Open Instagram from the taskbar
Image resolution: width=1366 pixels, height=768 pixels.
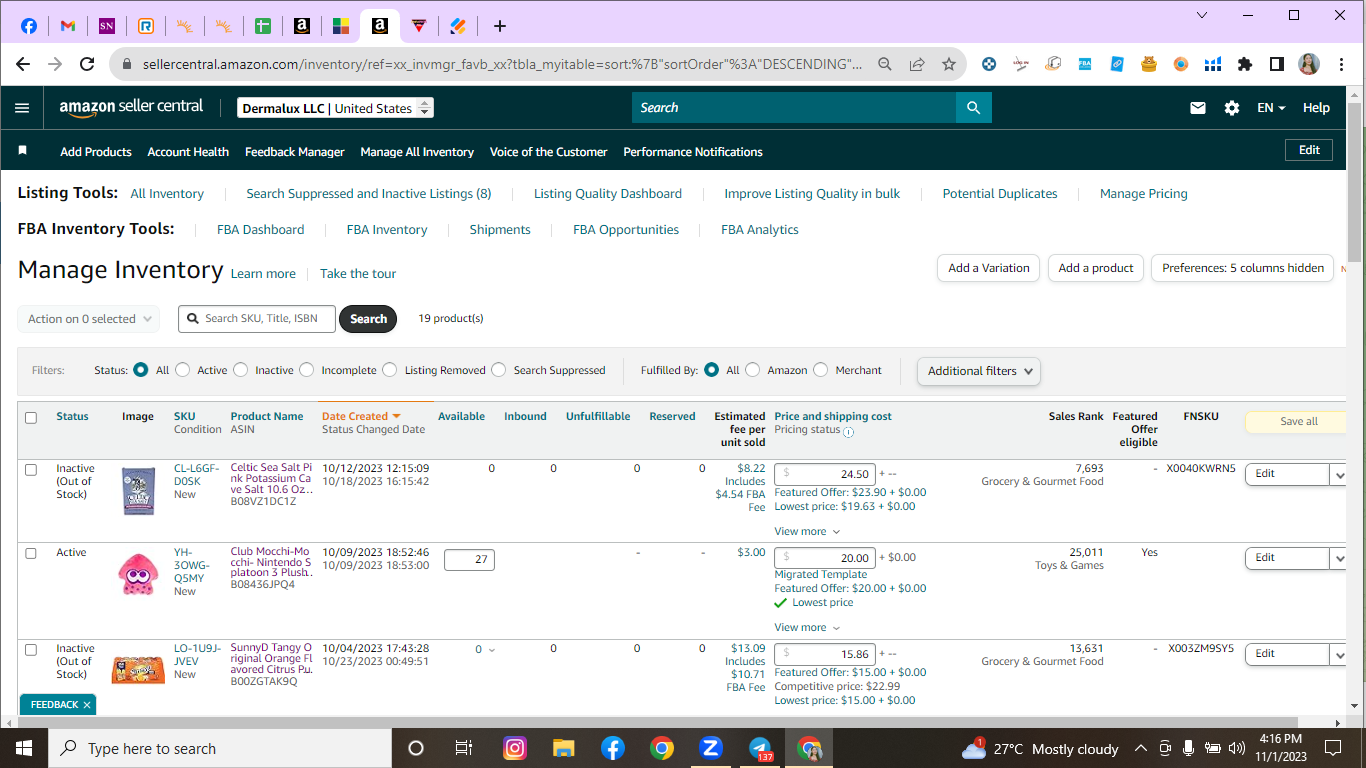click(x=515, y=748)
